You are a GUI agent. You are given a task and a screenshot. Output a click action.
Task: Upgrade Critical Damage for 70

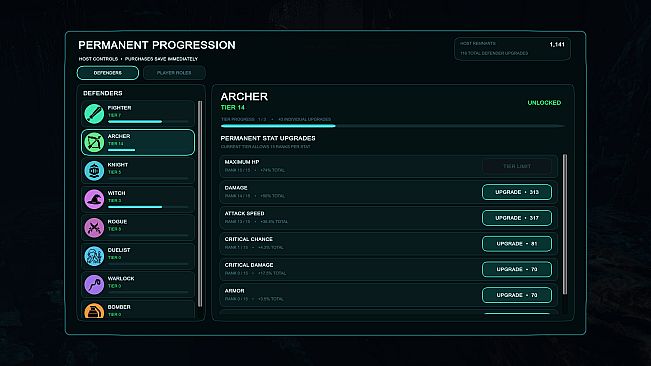click(x=517, y=269)
